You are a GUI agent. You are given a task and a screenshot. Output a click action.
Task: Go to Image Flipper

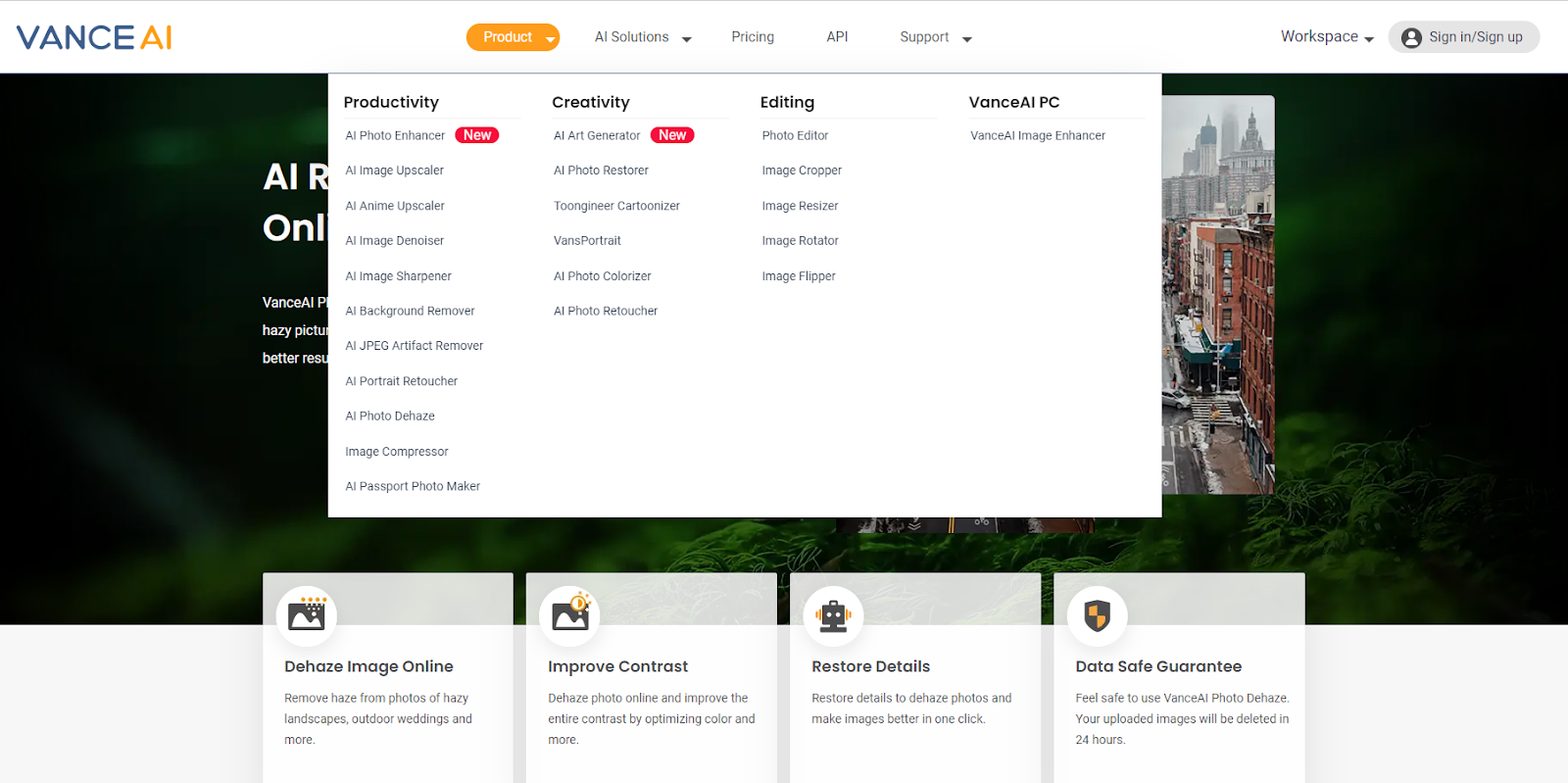point(799,276)
